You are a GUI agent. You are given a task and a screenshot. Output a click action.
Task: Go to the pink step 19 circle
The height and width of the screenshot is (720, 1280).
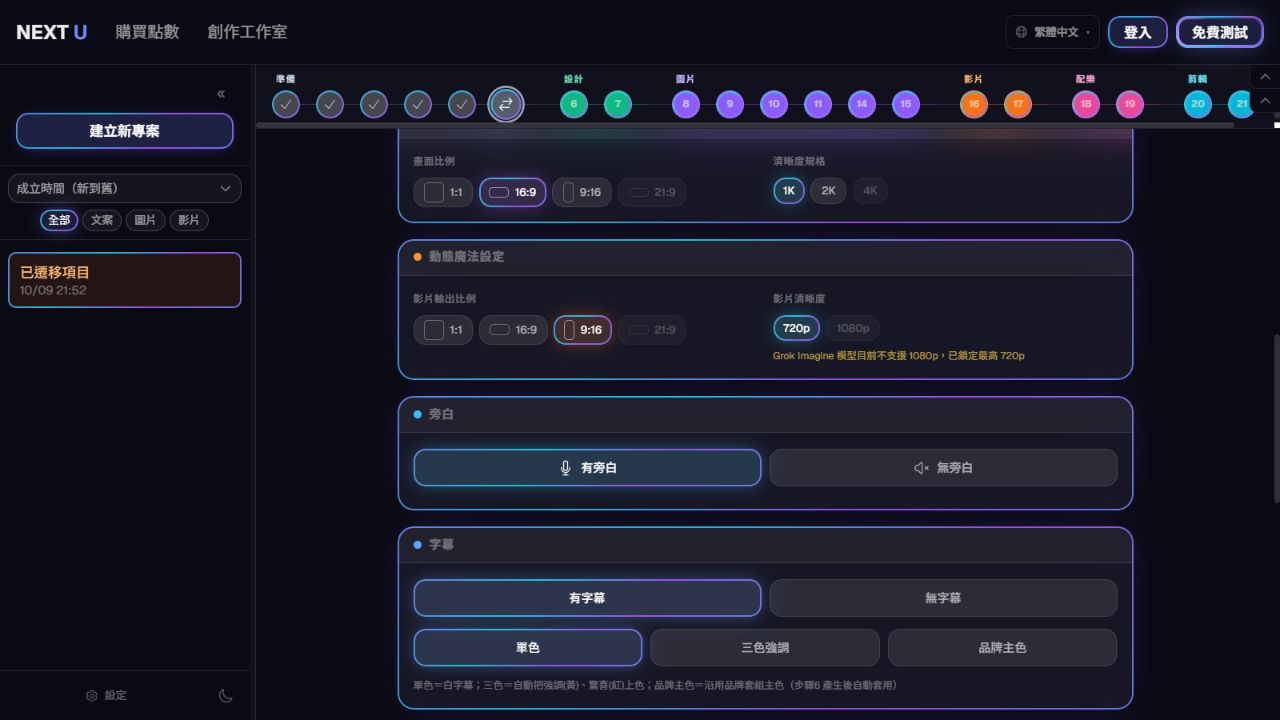[1130, 104]
